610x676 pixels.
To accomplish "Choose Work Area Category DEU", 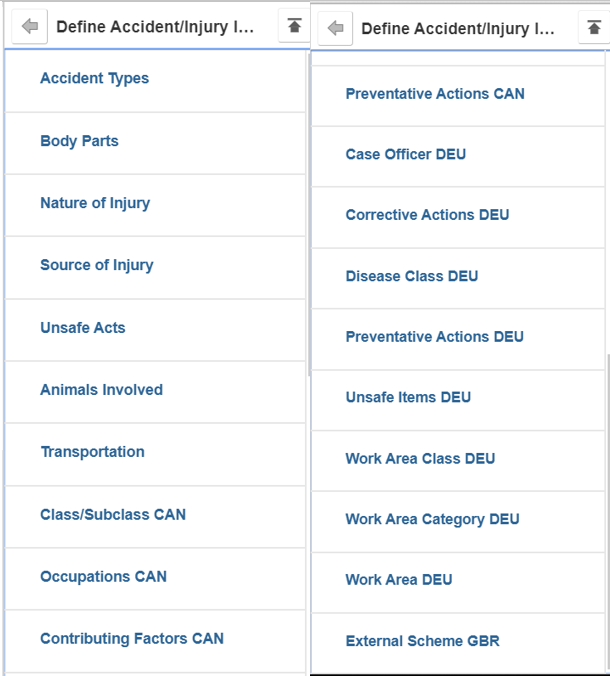I will coord(432,520).
